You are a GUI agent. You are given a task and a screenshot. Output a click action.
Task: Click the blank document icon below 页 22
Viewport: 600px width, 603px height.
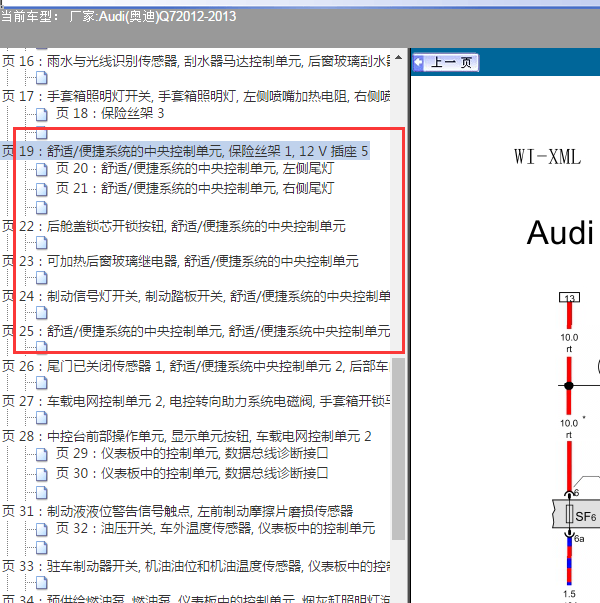point(42,243)
